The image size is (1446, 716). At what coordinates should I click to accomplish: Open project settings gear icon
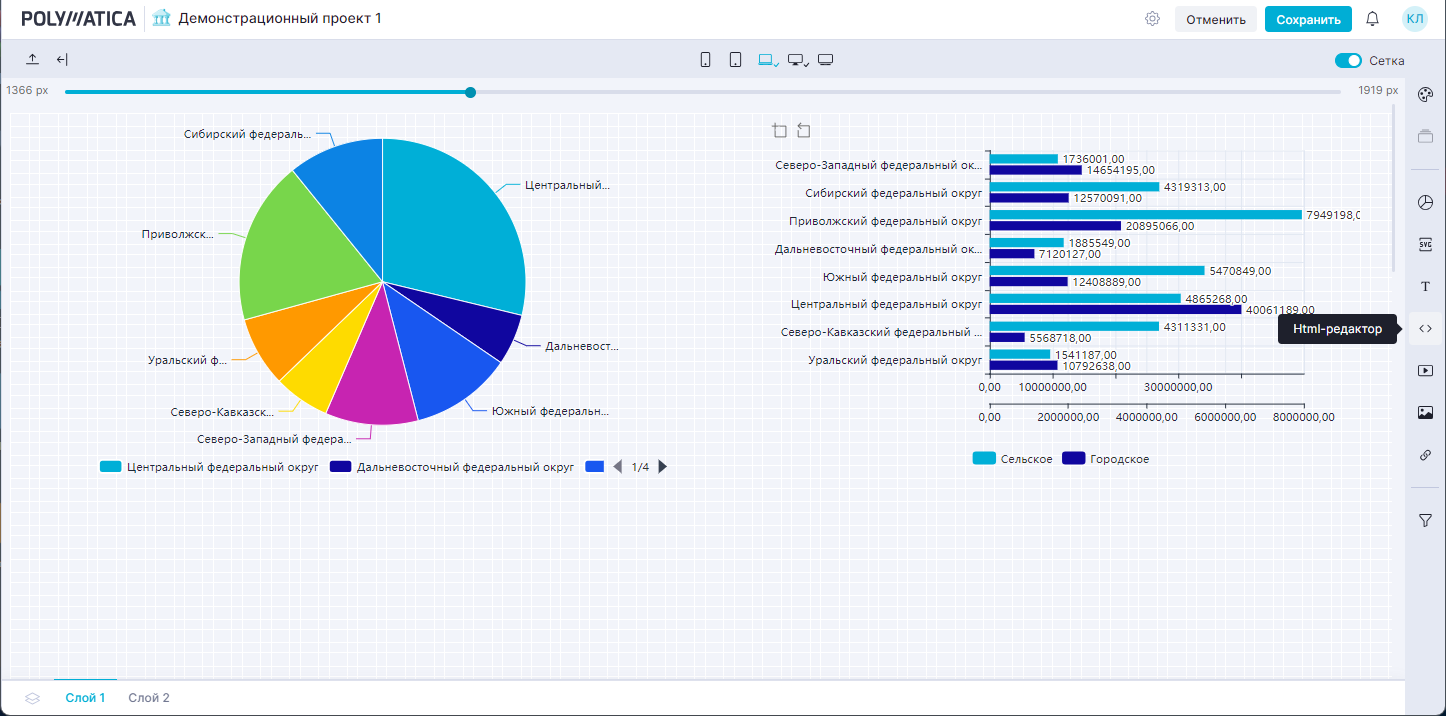tap(1152, 19)
